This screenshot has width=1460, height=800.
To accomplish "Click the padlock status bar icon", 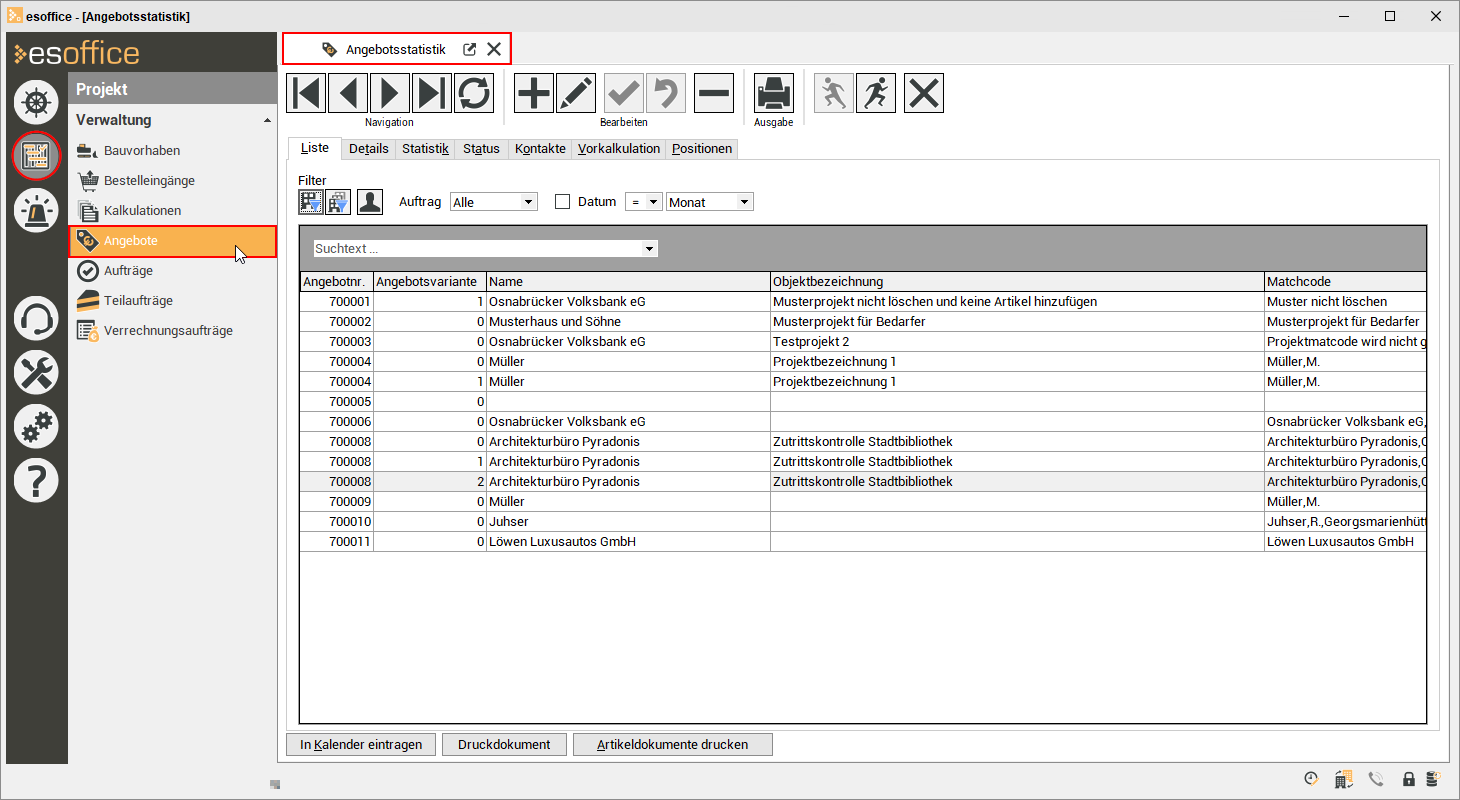I will (x=1408, y=779).
